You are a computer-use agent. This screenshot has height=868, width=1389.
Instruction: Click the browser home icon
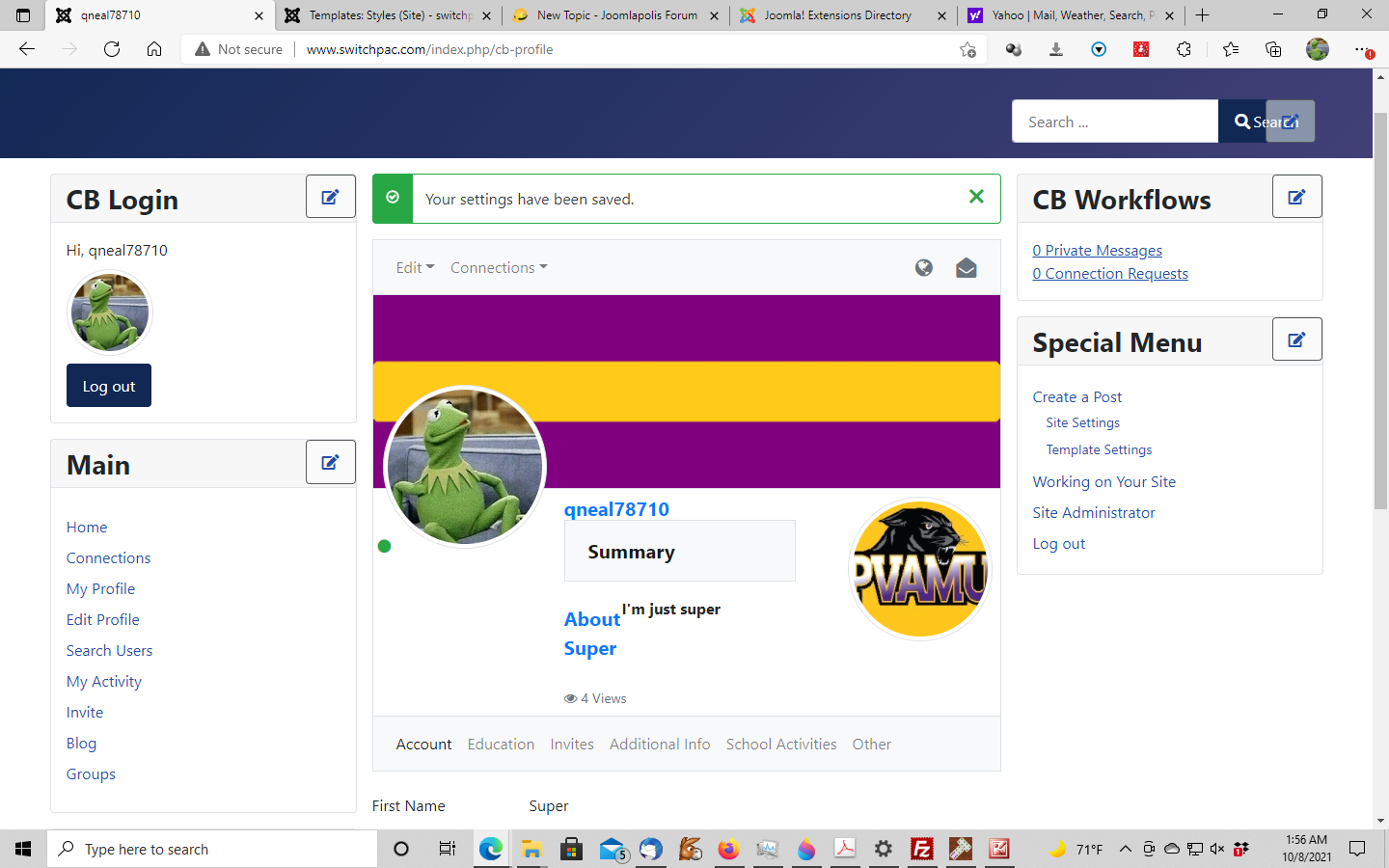(x=154, y=49)
